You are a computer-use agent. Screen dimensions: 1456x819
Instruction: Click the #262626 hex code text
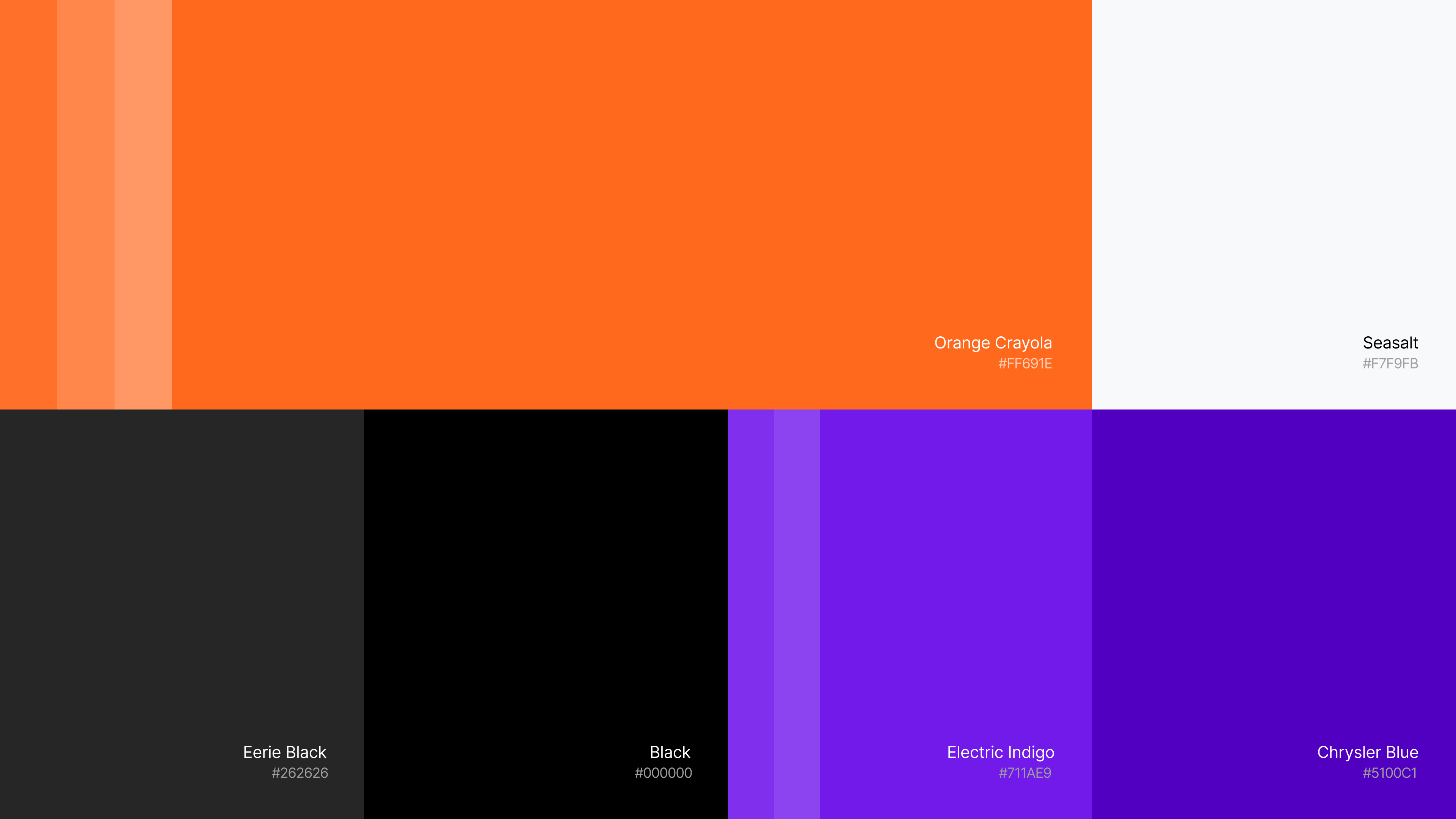pos(300,773)
